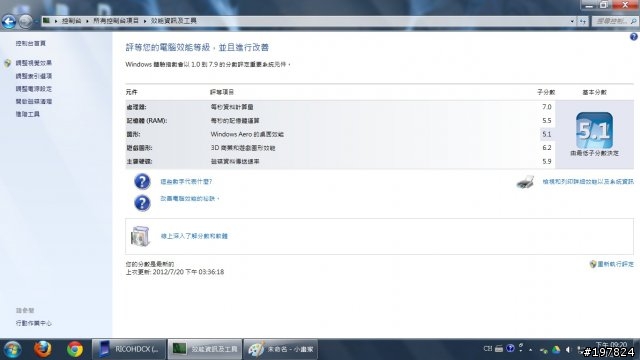640x360 pixels.
Task: Select the Windows Aero row scoring 5.1
Action: [x=340, y=134]
